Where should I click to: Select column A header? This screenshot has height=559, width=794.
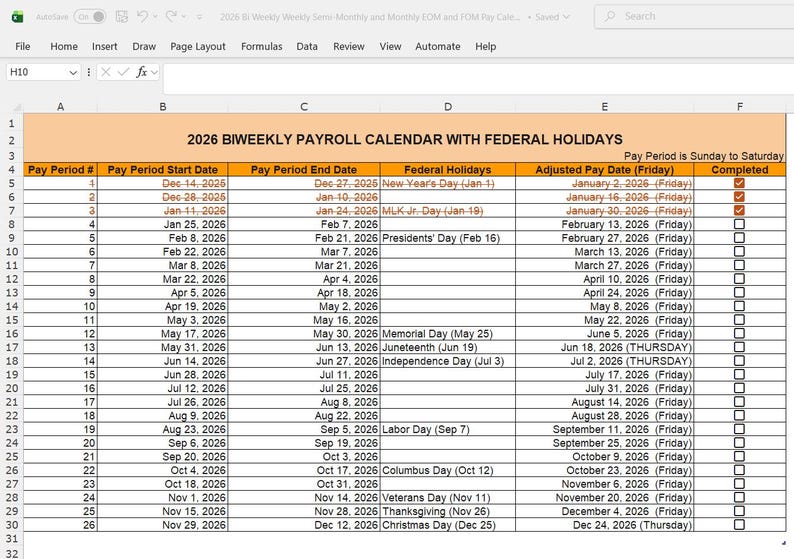pyautogui.click(x=60, y=107)
